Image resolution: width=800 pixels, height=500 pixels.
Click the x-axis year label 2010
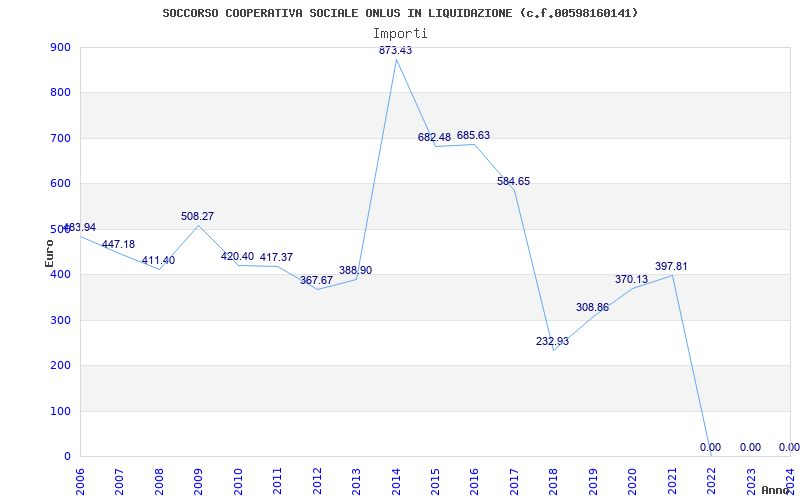click(x=238, y=481)
